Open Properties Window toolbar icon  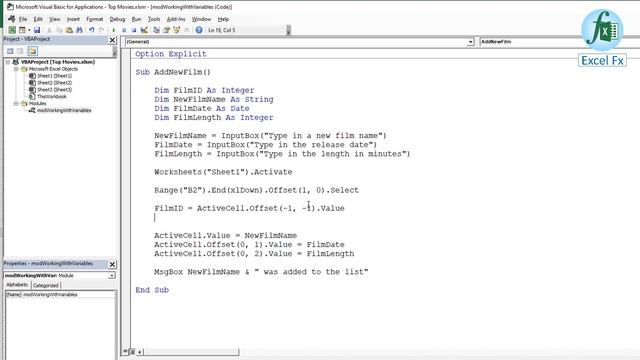tap(167, 30)
